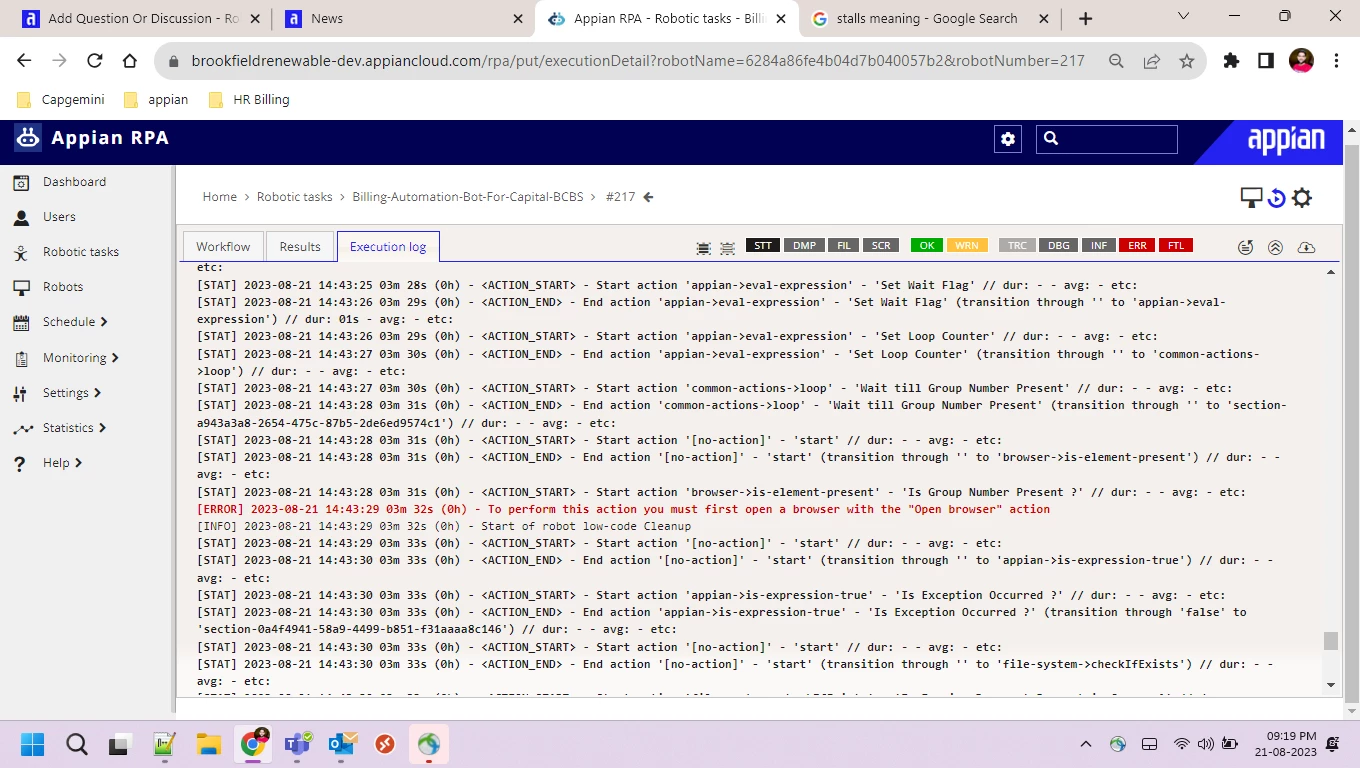Toggle the WRN log level filter
Image resolution: width=1360 pixels, height=768 pixels.
pyautogui.click(x=967, y=246)
